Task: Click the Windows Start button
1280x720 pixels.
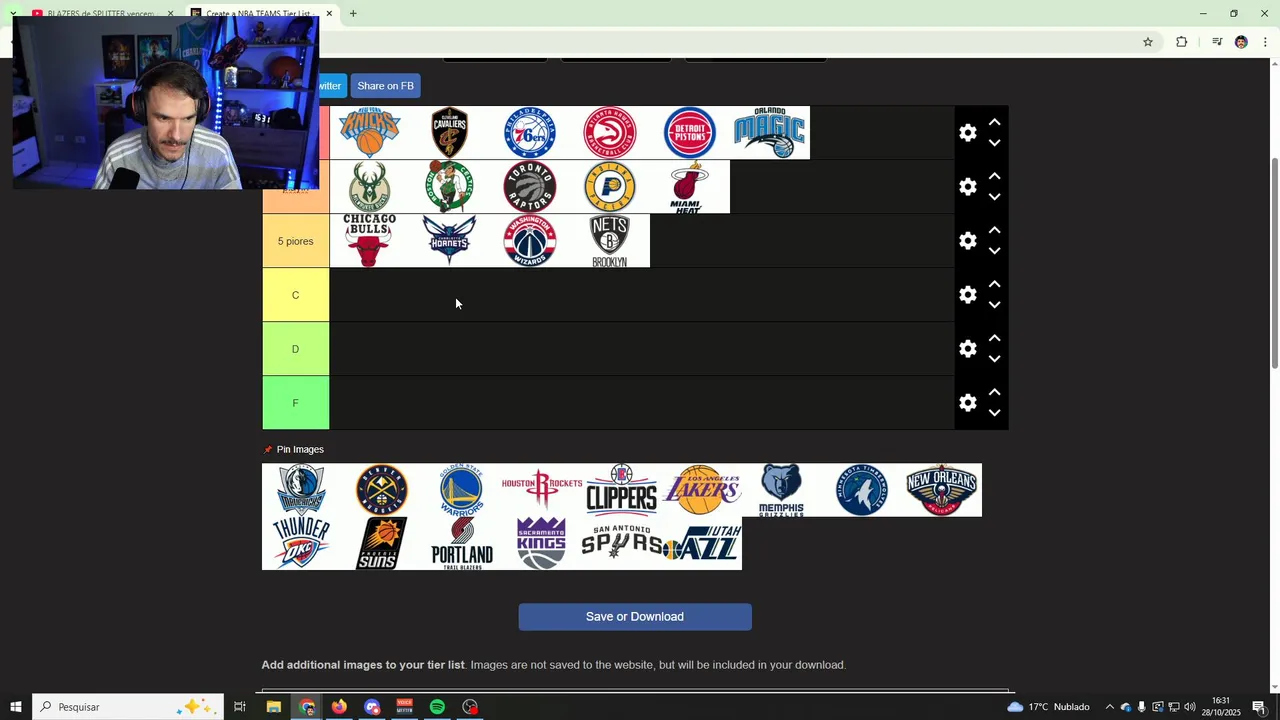Action: [16, 707]
